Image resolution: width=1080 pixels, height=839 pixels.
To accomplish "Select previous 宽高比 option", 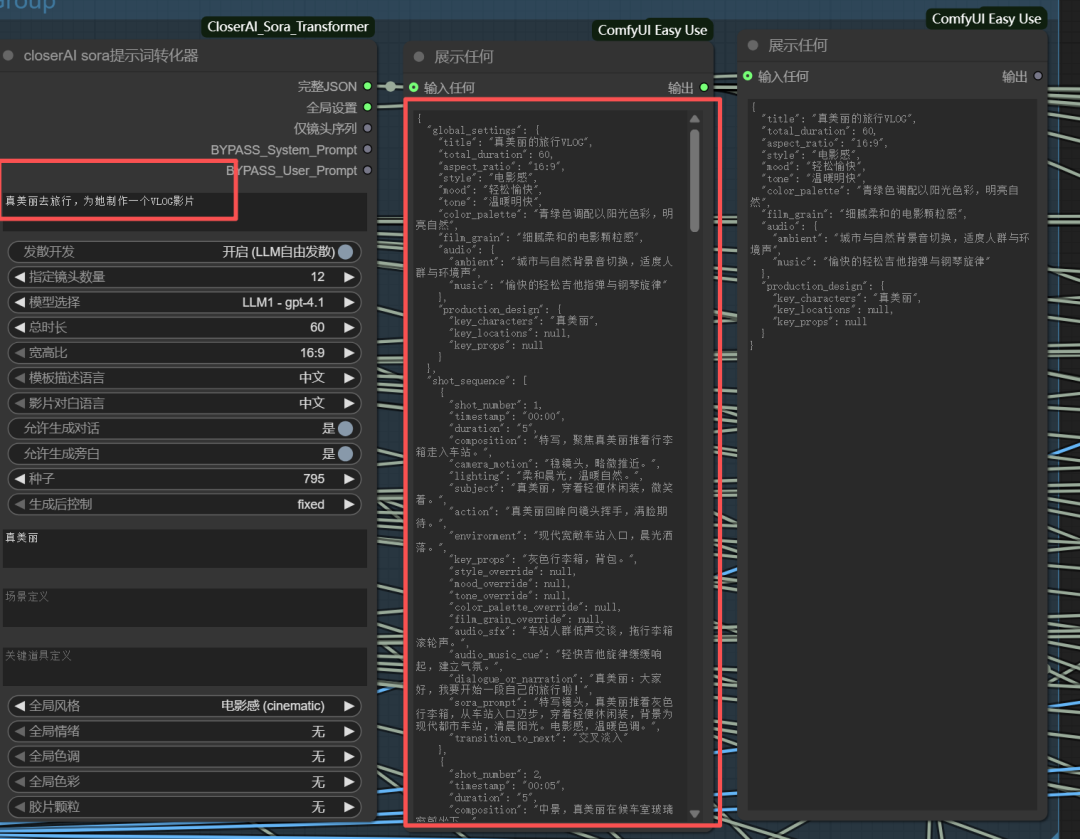I will [19, 353].
